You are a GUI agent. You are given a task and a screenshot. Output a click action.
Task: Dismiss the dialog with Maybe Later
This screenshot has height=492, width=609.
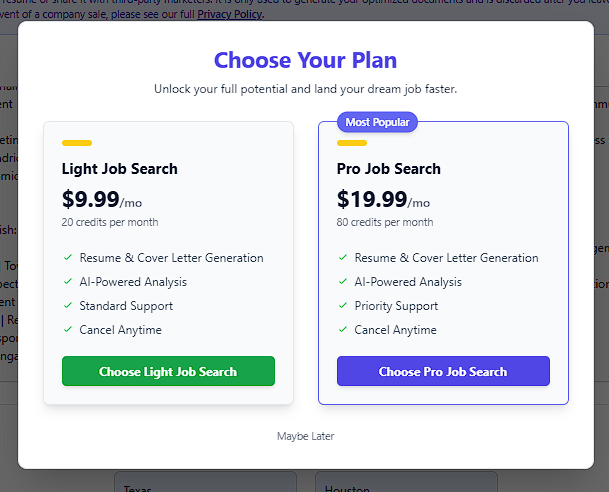[305, 436]
